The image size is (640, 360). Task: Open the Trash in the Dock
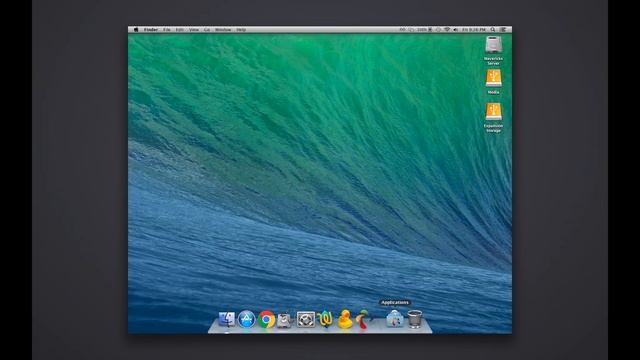415,319
